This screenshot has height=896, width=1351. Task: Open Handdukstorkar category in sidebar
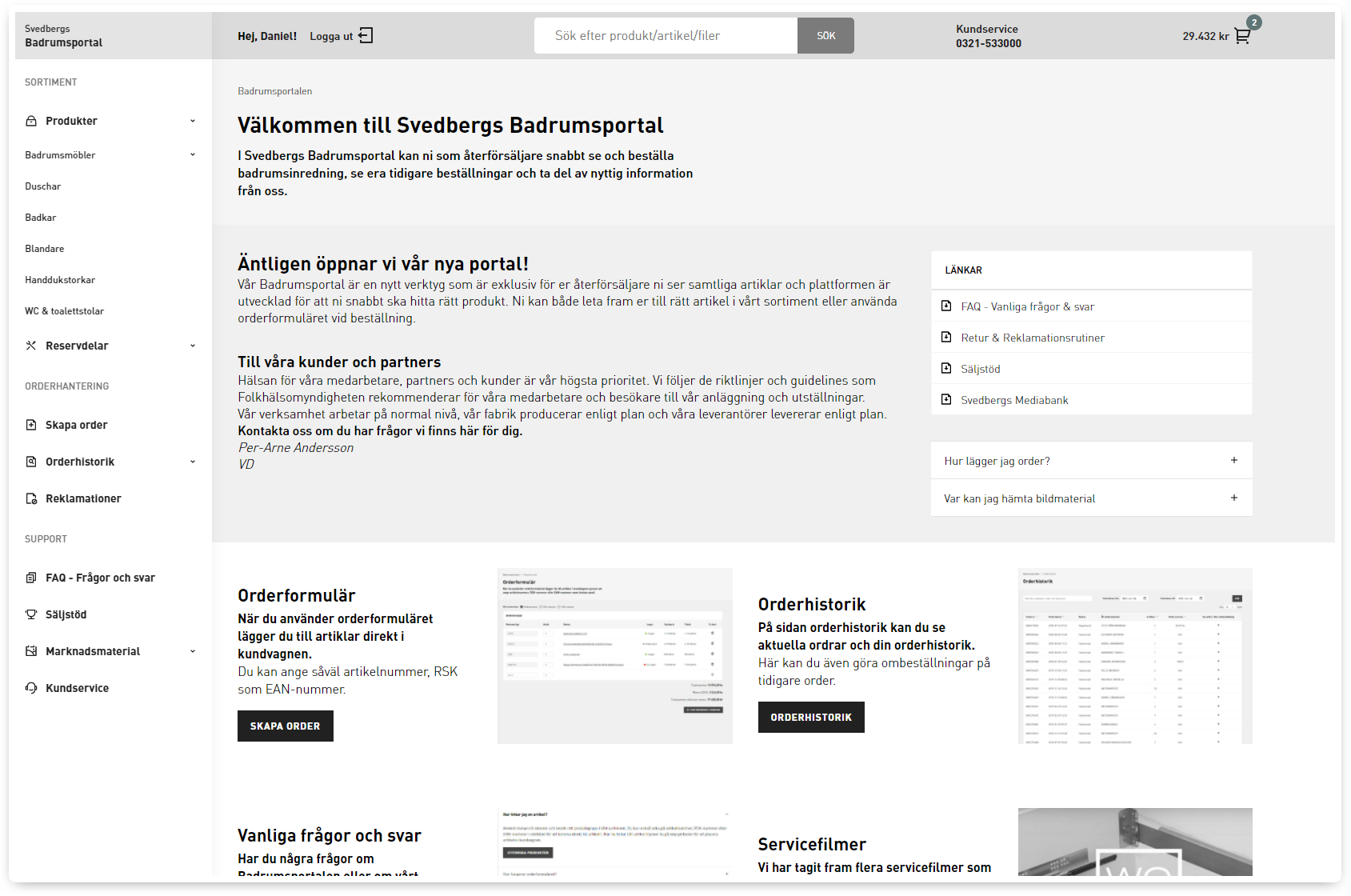pyautogui.click(x=60, y=280)
